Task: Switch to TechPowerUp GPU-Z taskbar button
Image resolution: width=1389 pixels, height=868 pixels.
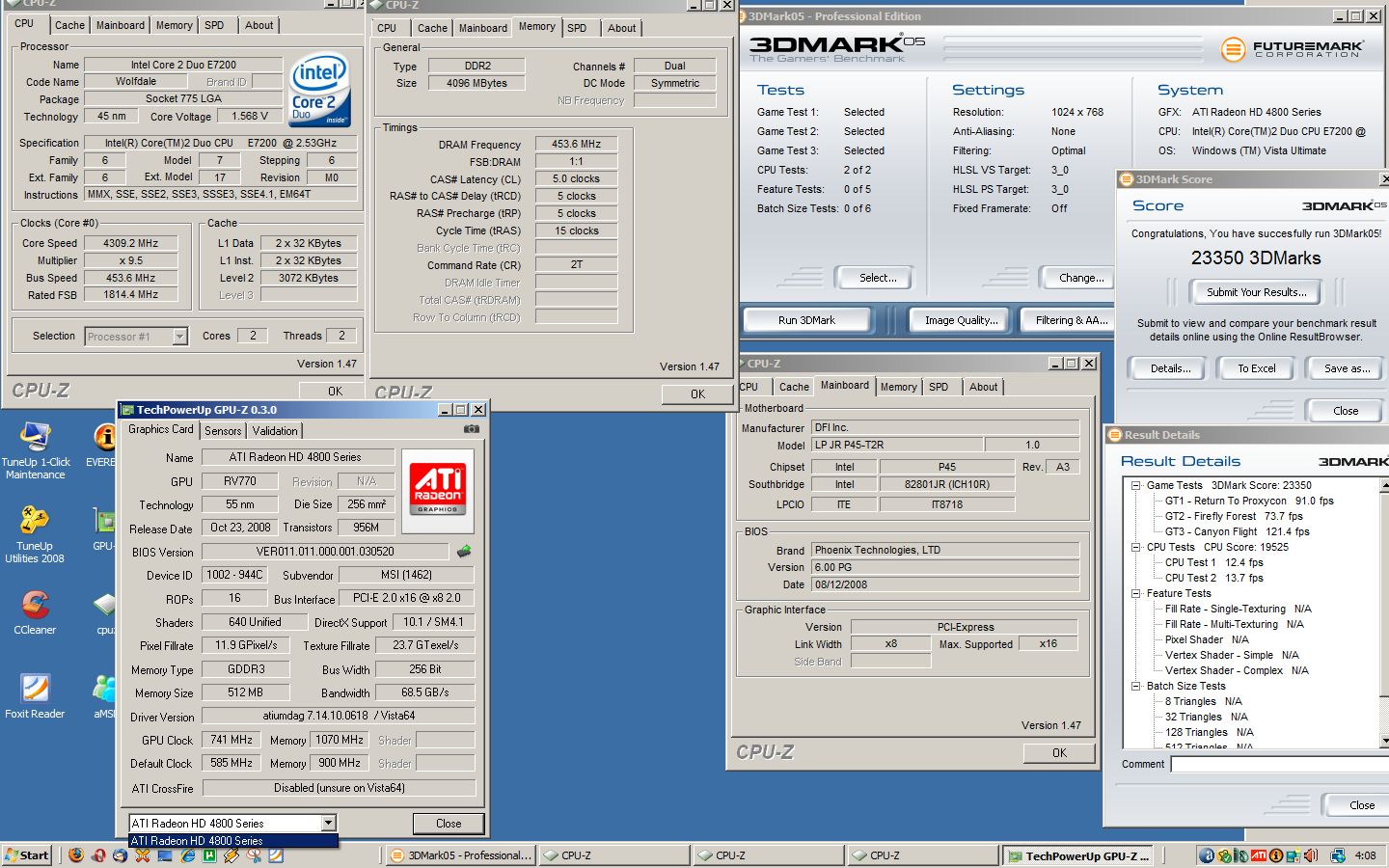Action: (1078, 855)
